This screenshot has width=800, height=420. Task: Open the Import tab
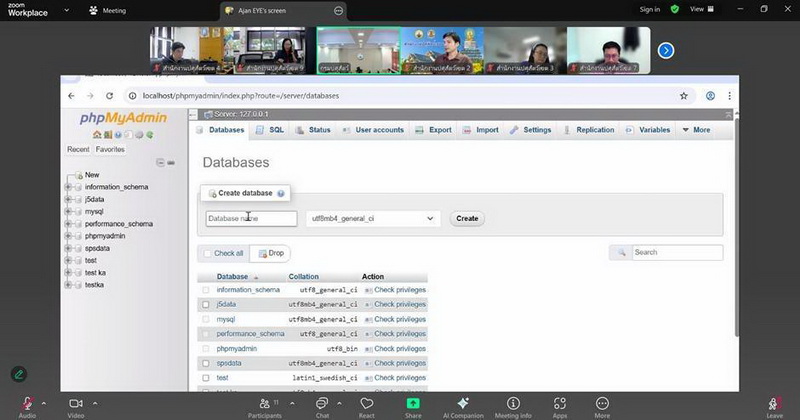tap(481, 130)
